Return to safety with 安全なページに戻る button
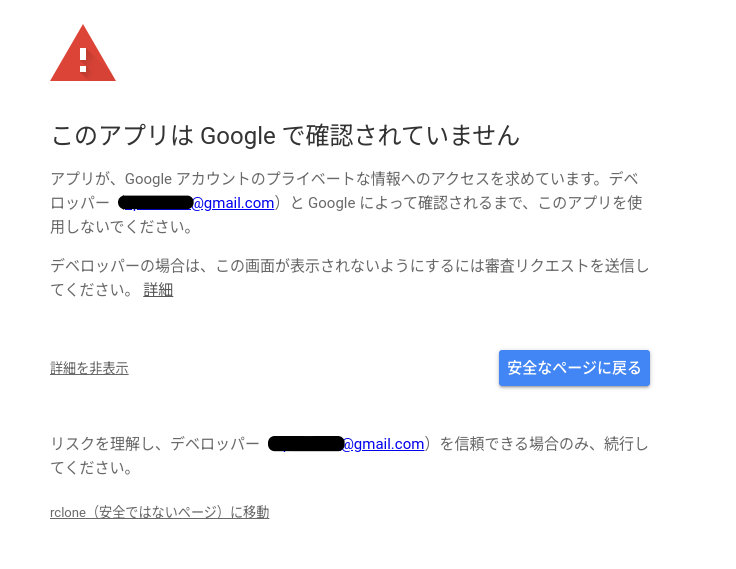 pos(574,368)
